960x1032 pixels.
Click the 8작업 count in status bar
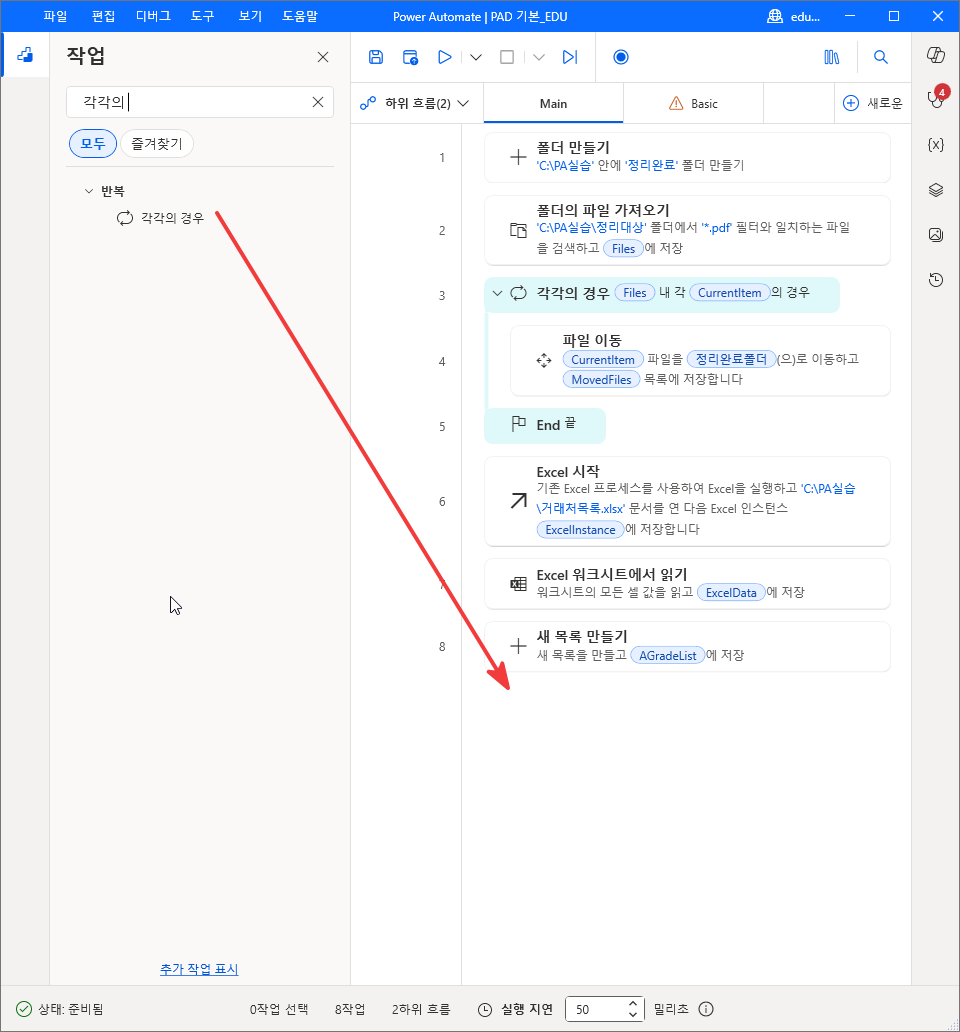(x=349, y=1009)
